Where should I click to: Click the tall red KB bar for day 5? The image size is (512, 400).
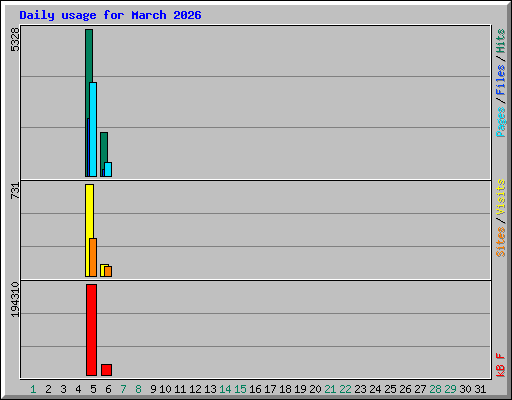pyautogui.click(x=91, y=330)
